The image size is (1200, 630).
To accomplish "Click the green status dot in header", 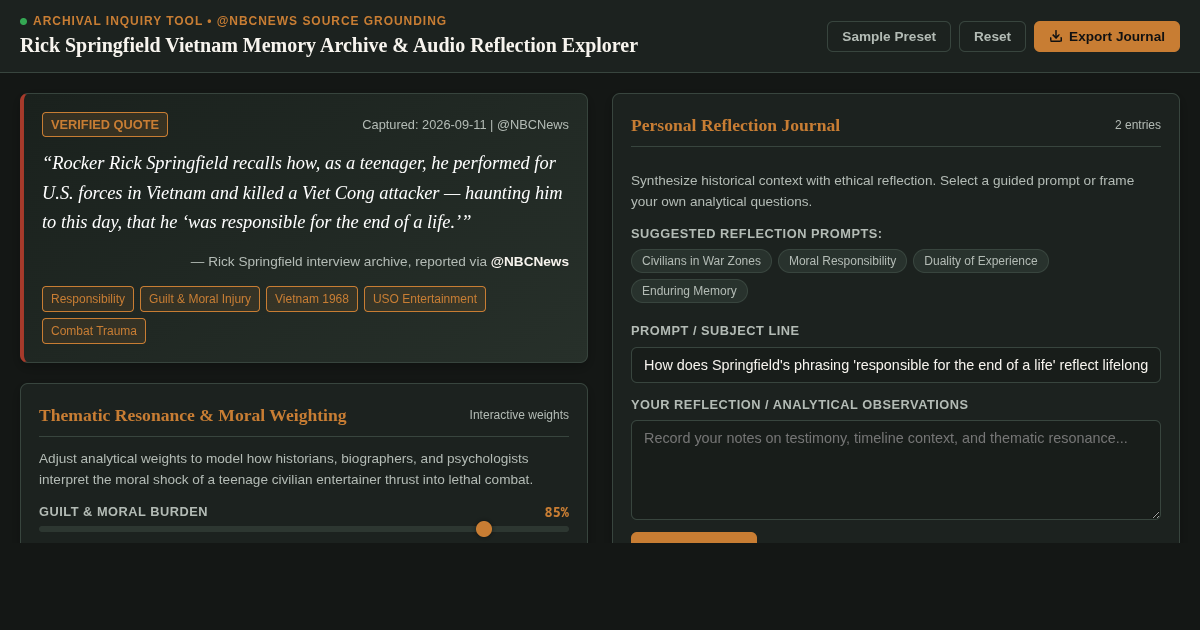I will pos(24,21).
